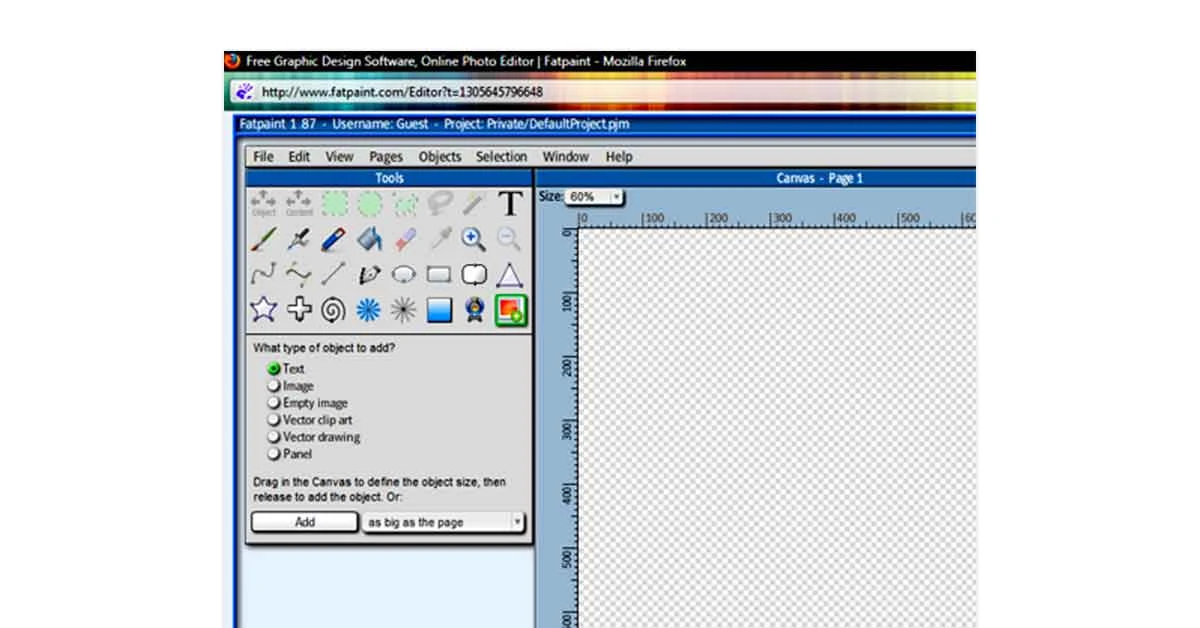
Task: Select the Text tool
Action: (x=508, y=204)
